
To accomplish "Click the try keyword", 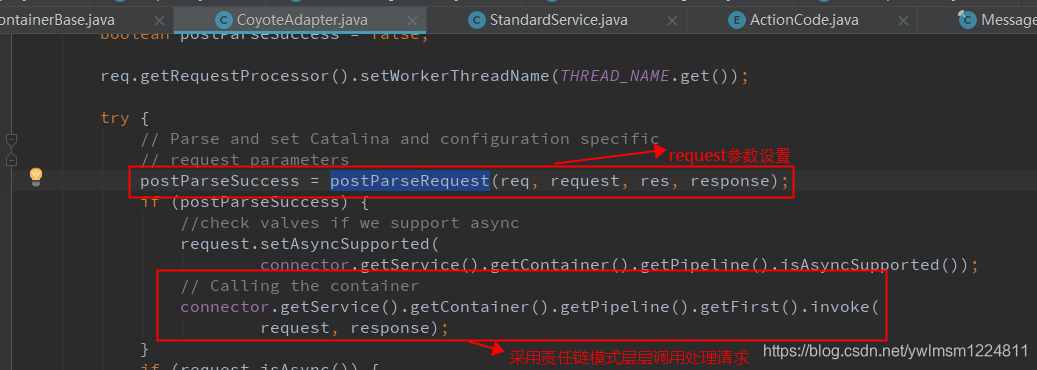I will point(115,118).
